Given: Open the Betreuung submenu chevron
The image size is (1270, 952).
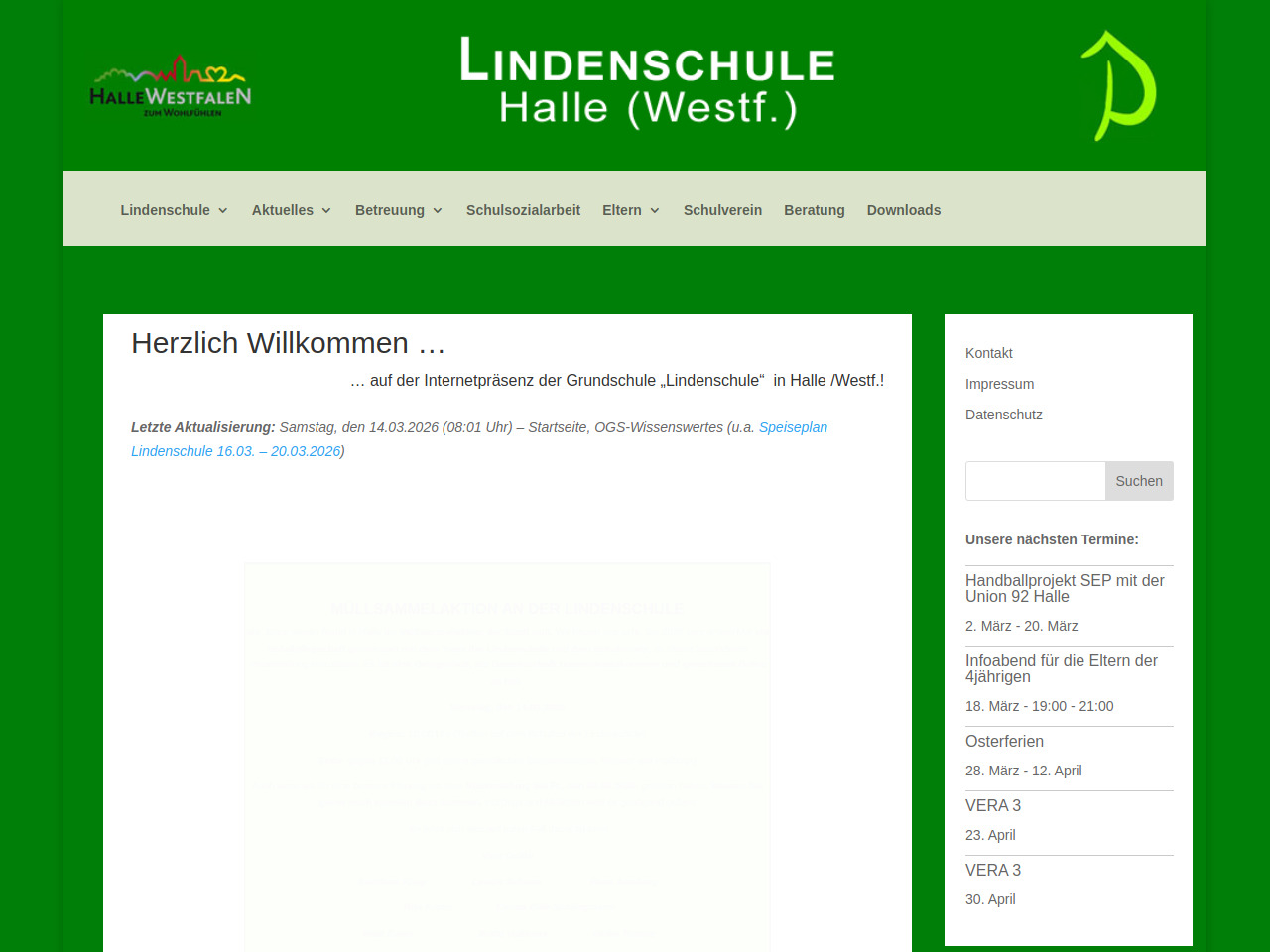Looking at the screenshot, I should (438, 211).
